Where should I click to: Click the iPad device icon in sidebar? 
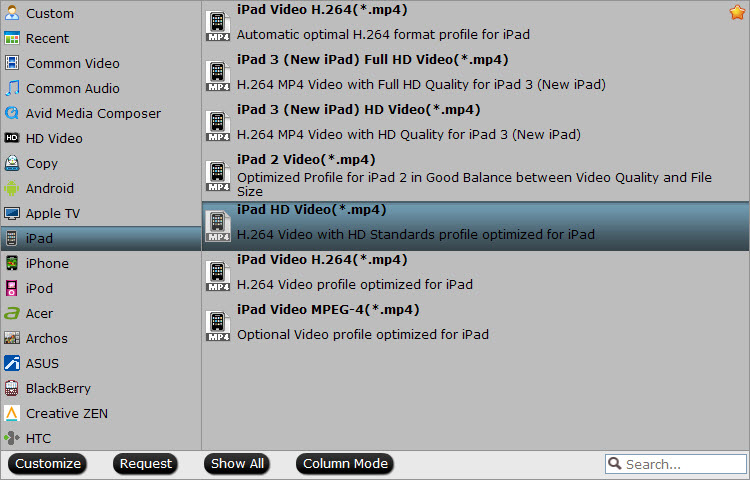[x=12, y=238]
